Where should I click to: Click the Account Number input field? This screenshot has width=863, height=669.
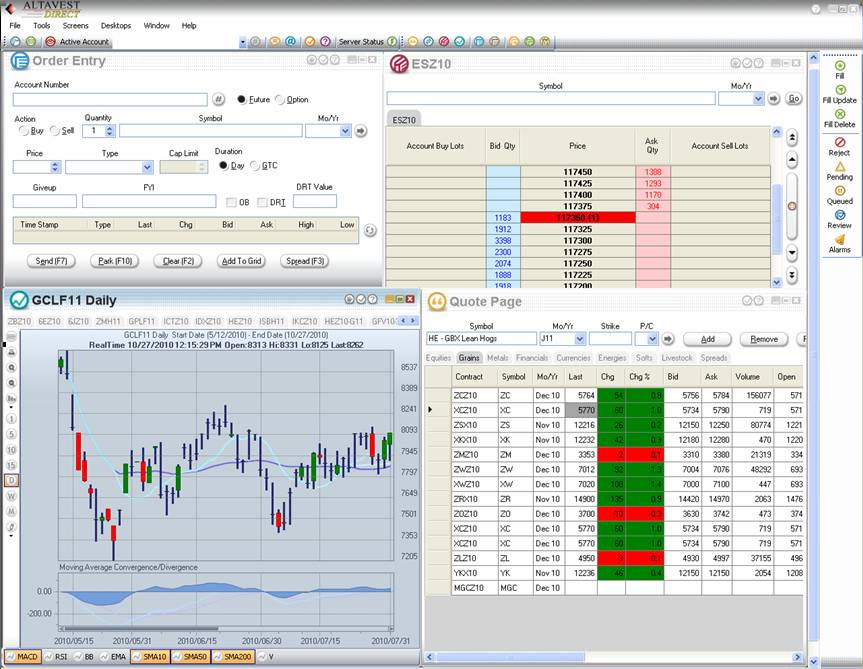tap(110, 99)
